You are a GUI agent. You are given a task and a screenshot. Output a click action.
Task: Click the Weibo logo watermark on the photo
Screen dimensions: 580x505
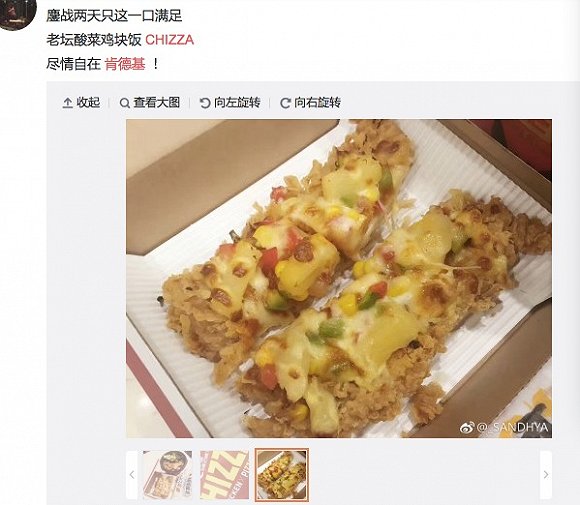click(x=467, y=428)
